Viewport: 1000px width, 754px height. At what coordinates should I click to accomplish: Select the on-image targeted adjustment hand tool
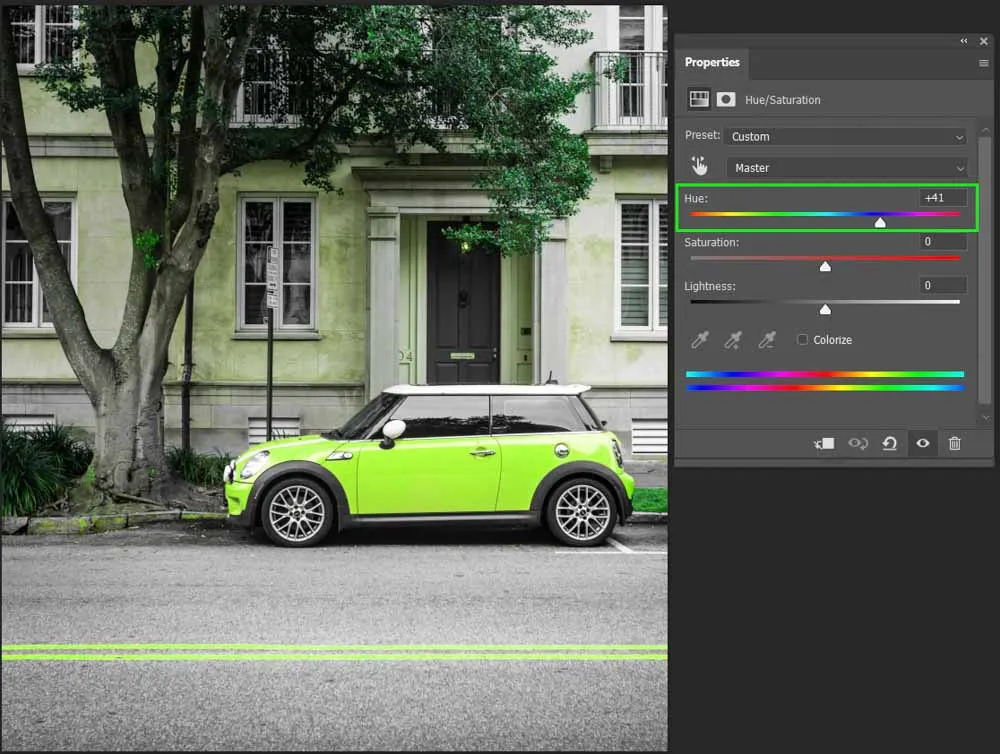click(x=699, y=167)
